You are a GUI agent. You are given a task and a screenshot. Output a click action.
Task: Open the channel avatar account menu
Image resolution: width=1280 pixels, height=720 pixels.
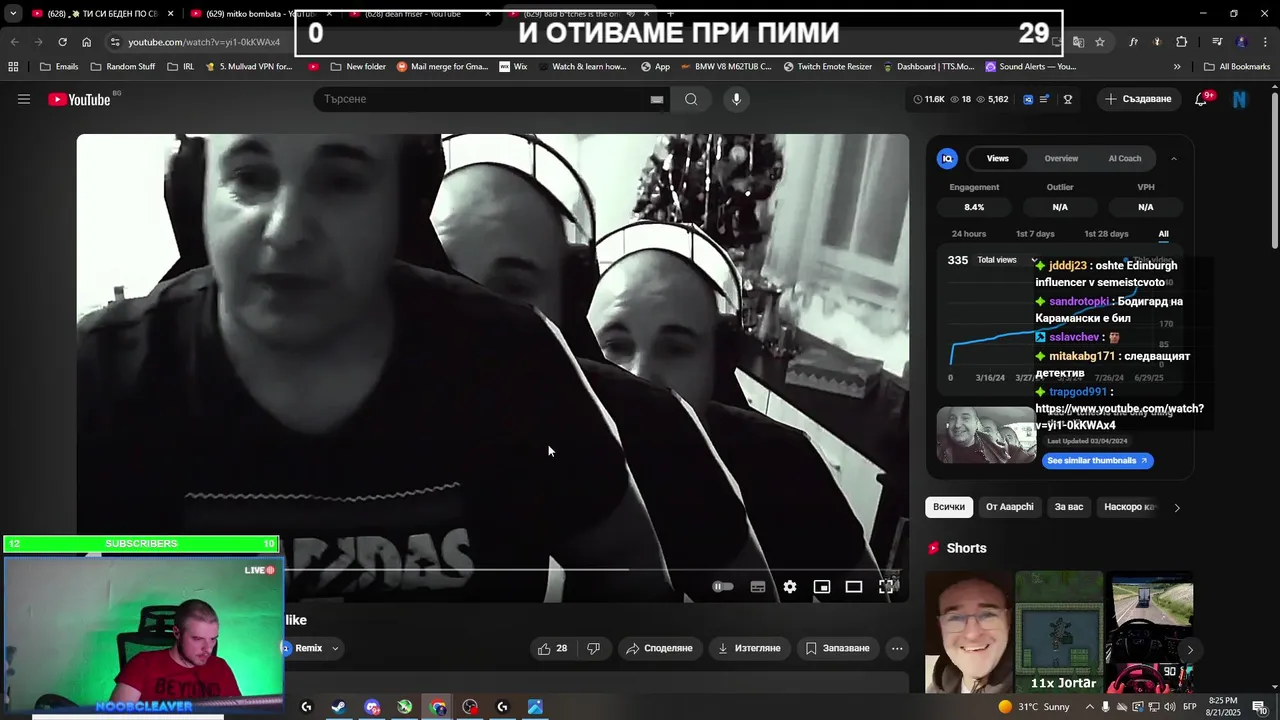click(x=1240, y=99)
